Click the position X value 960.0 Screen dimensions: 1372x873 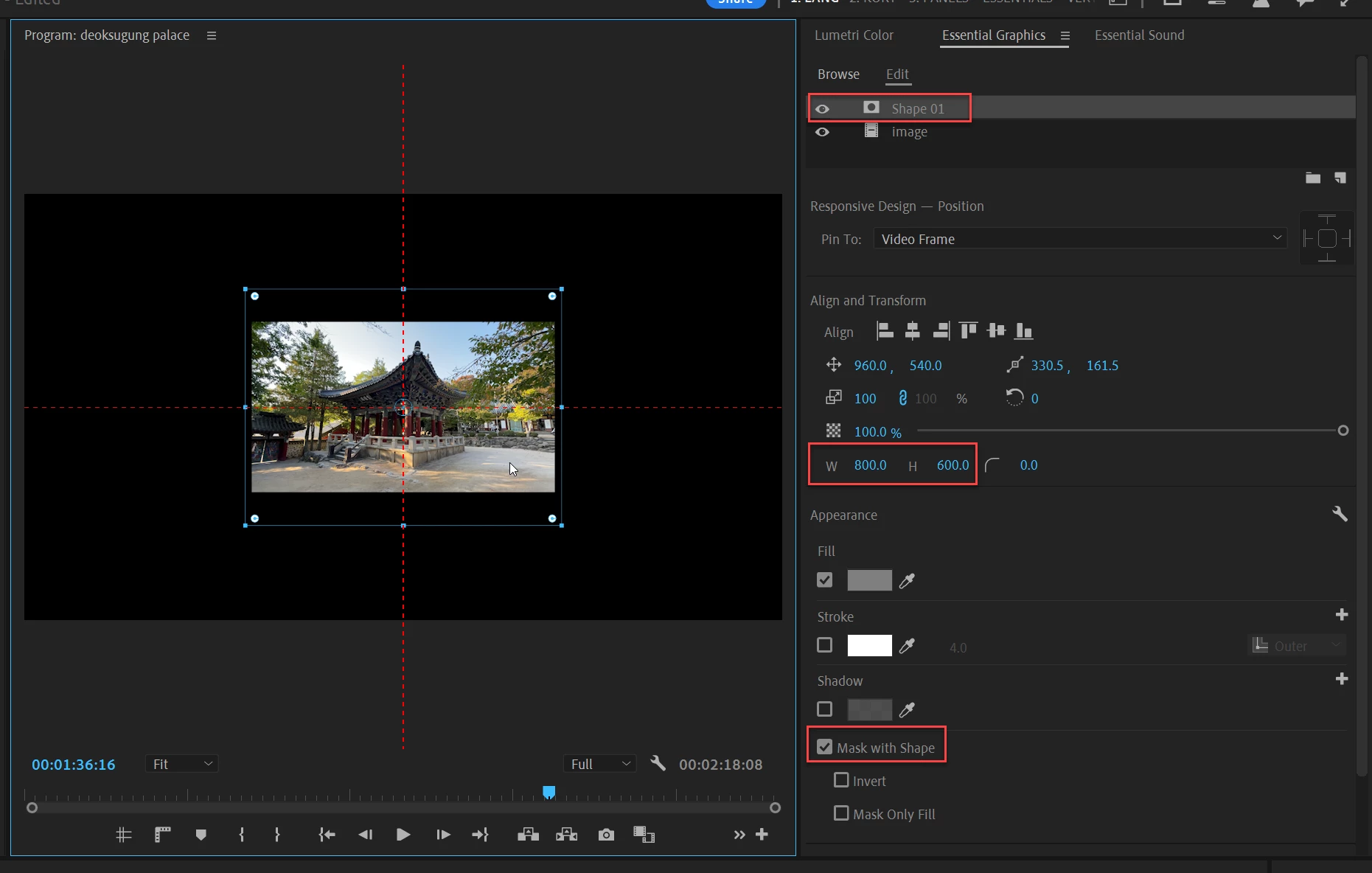point(870,366)
